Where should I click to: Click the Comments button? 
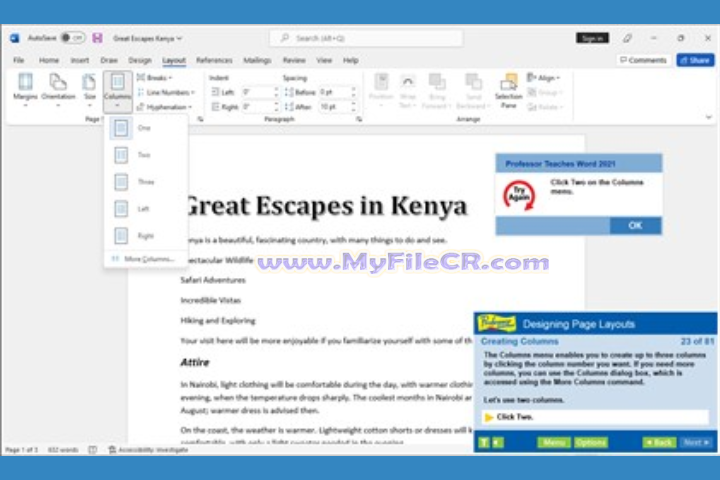click(643, 60)
